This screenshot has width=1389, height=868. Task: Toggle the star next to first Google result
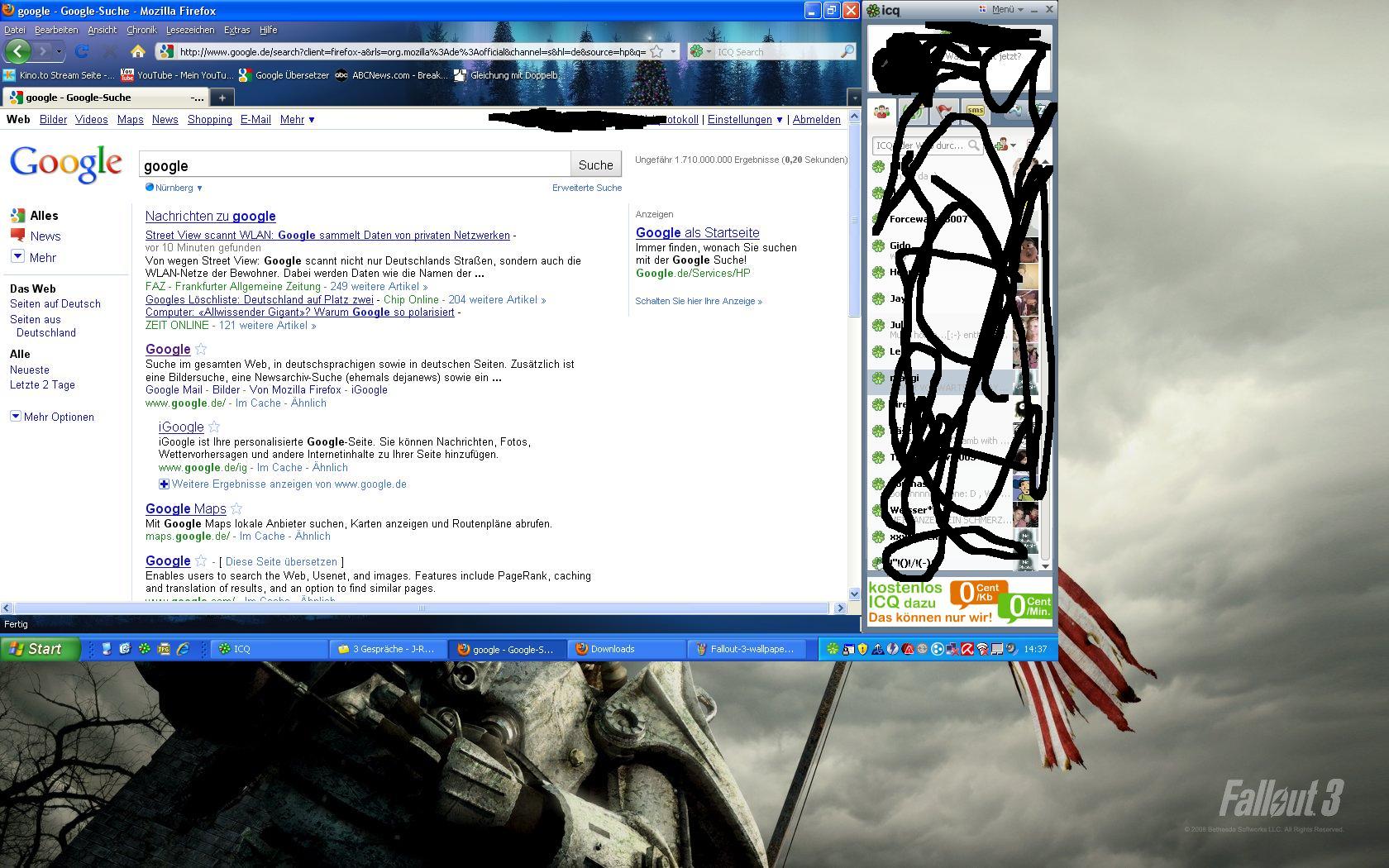pyautogui.click(x=201, y=349)
